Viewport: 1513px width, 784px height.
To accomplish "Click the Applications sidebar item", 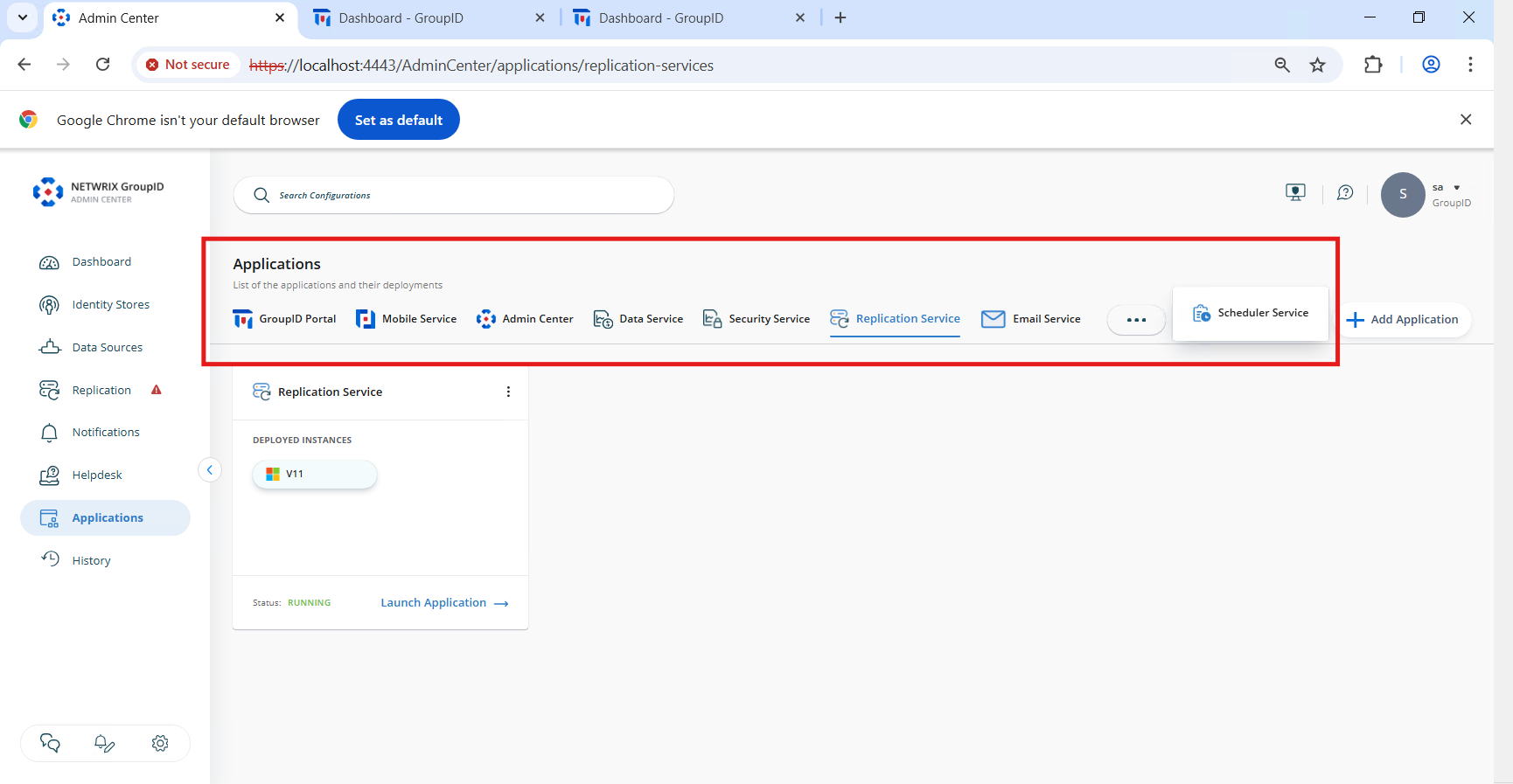I will point(105,518).
